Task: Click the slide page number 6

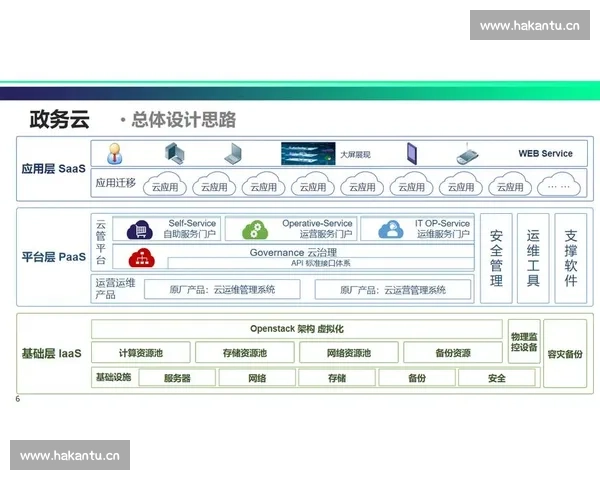Action: tap(18, 399)
